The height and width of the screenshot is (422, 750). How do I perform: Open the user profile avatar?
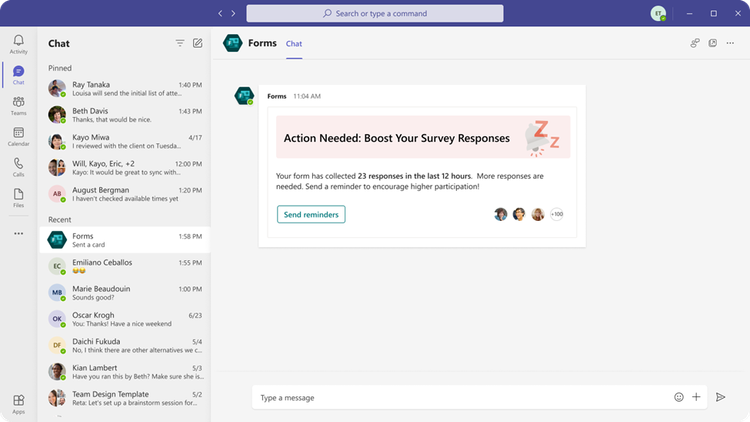click(658, 13)
